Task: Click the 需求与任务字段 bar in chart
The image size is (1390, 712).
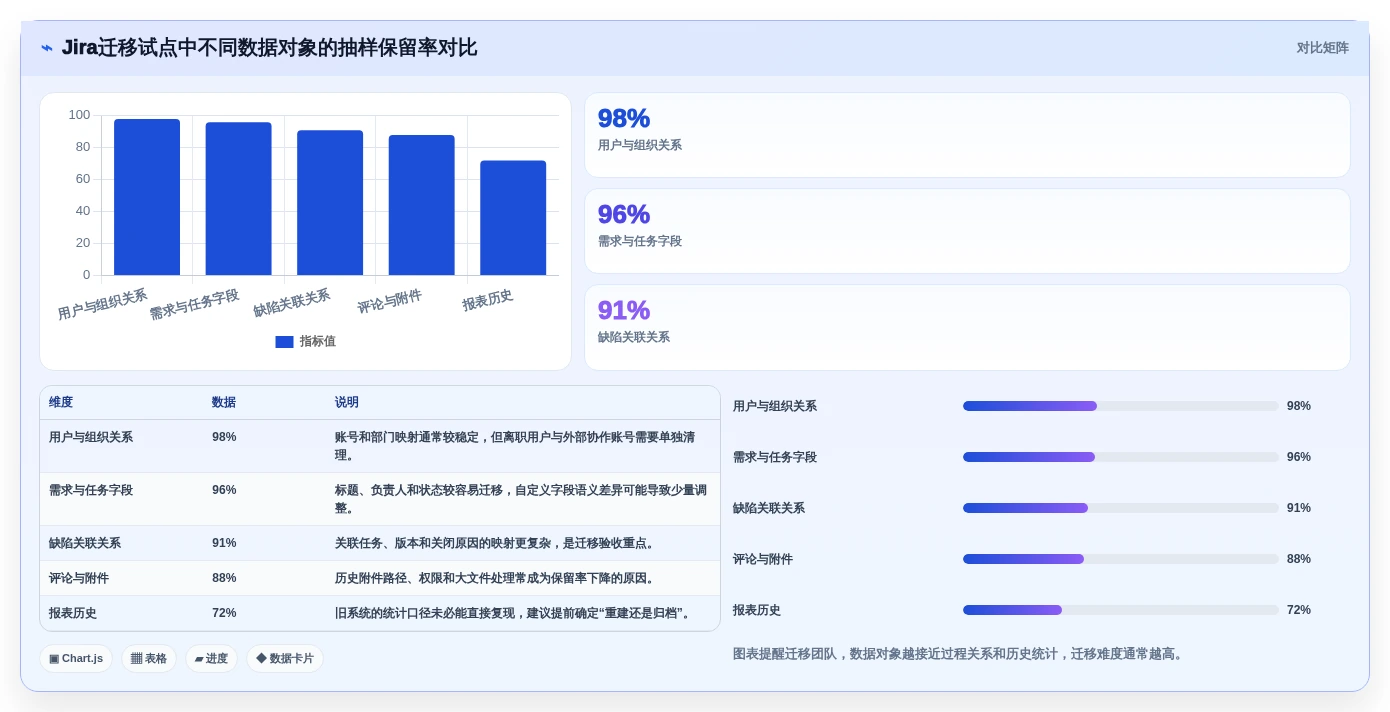Action: 238,199
